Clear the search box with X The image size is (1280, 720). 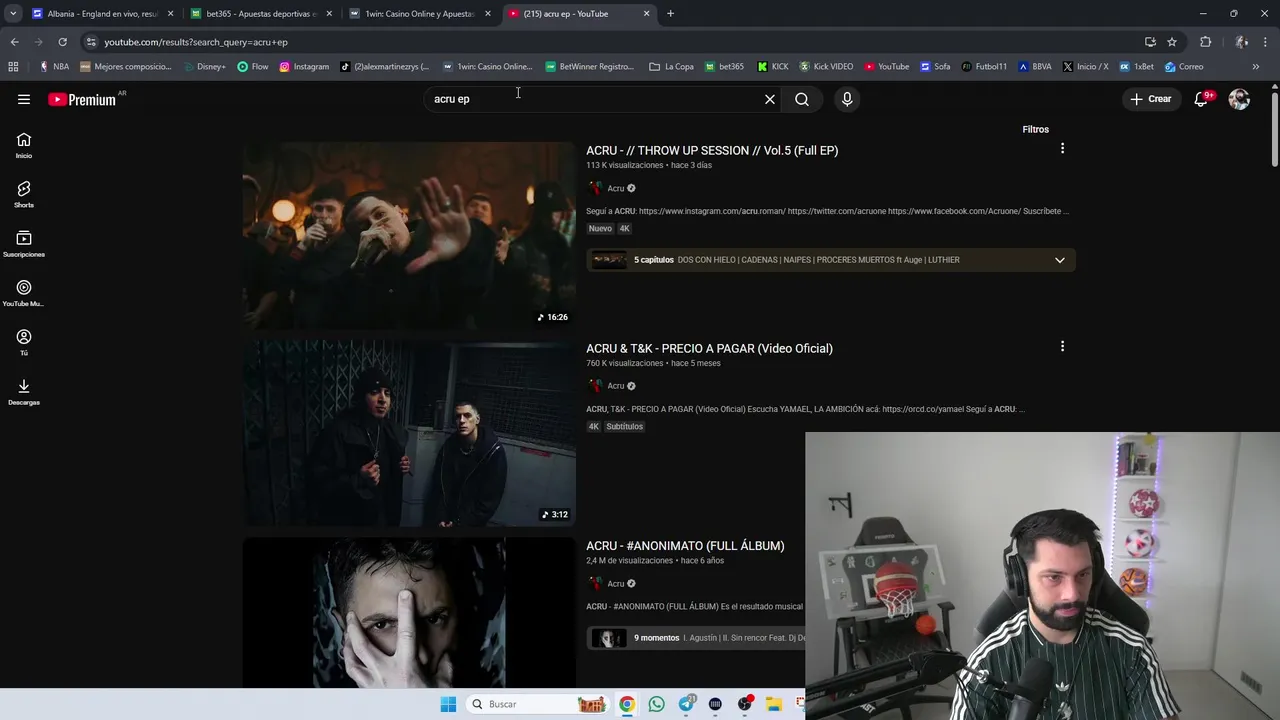click(770, 99)
